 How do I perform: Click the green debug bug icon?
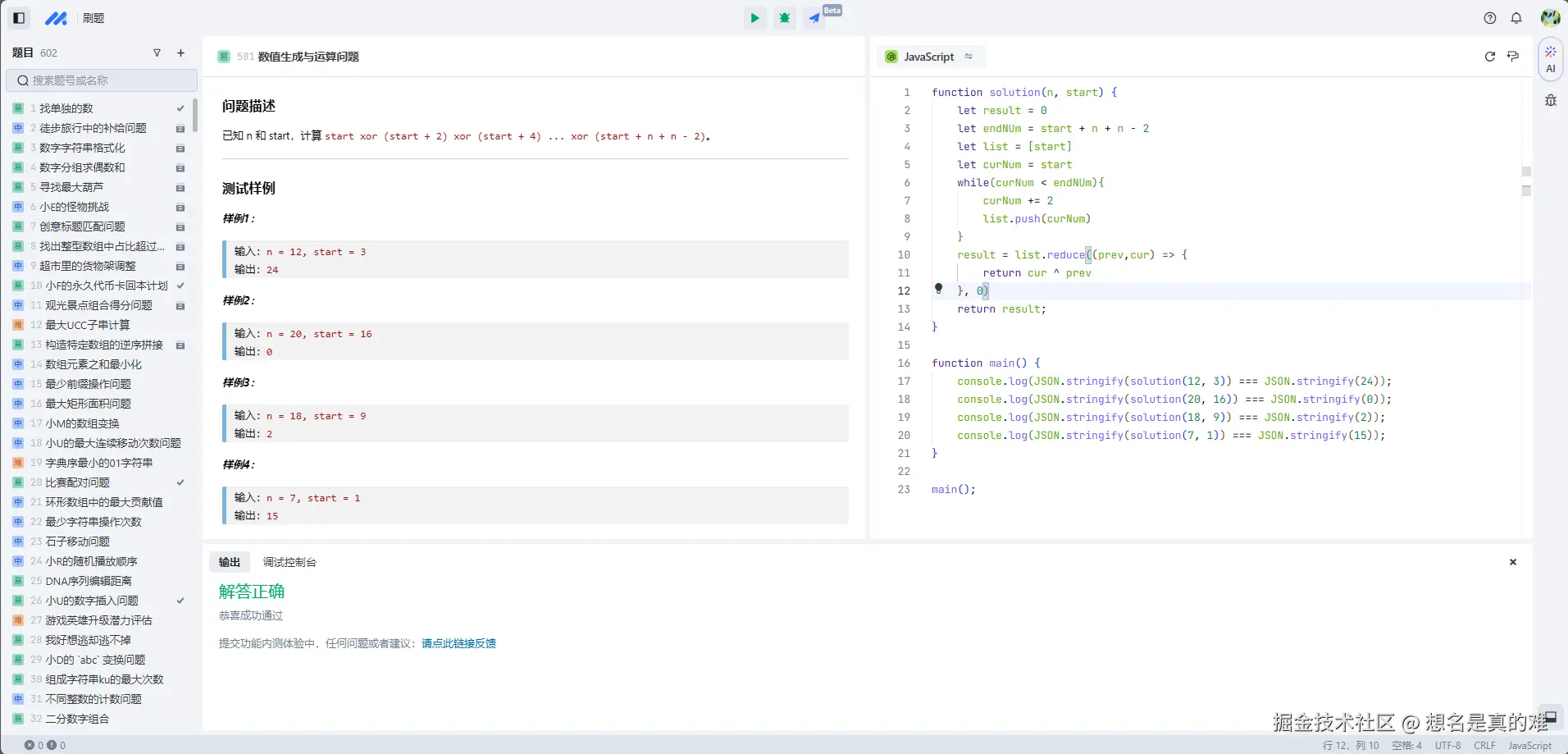(x=784, y=18)
